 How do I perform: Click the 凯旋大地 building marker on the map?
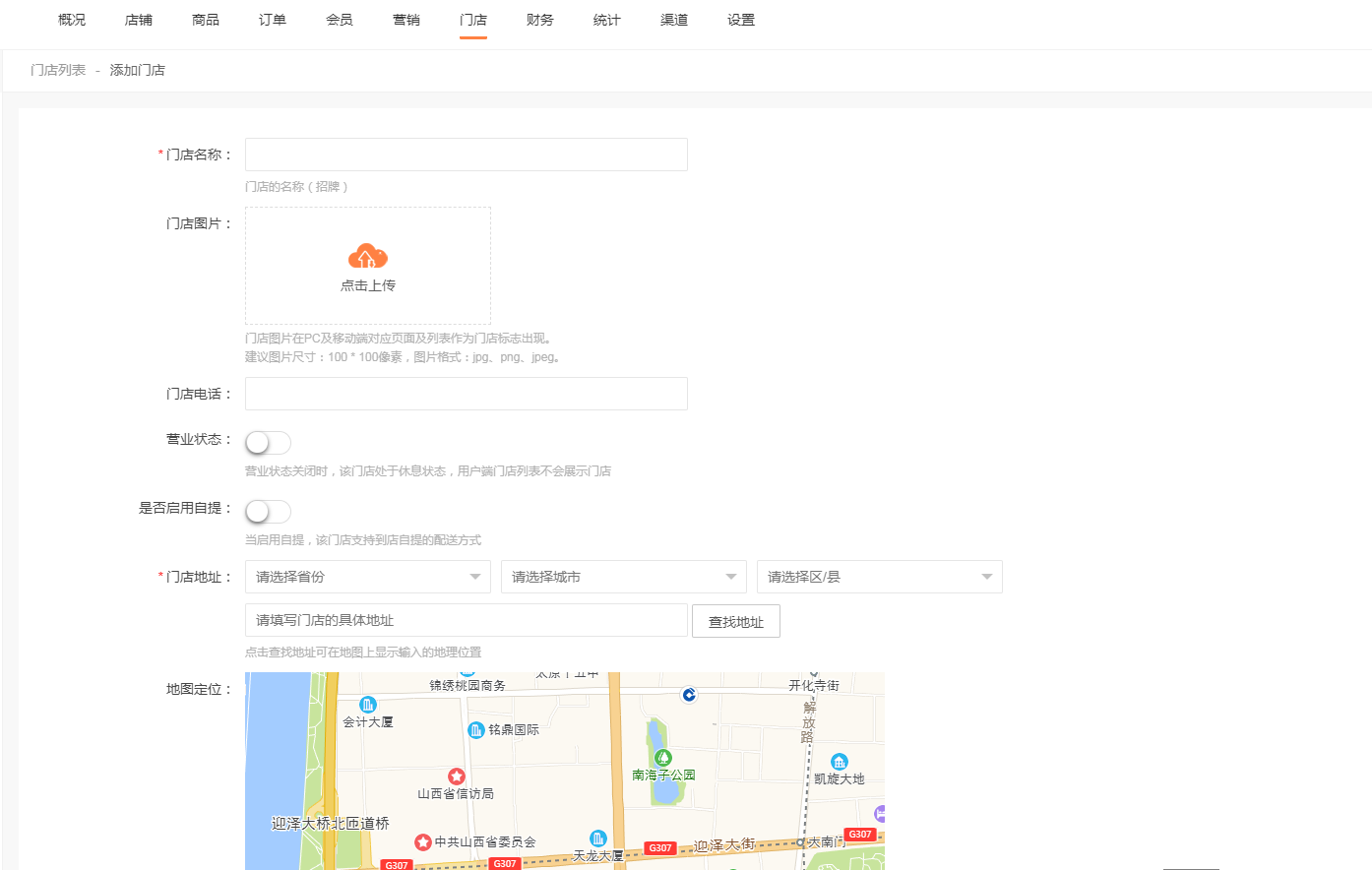pyautogui.click(x=839, y=761)
